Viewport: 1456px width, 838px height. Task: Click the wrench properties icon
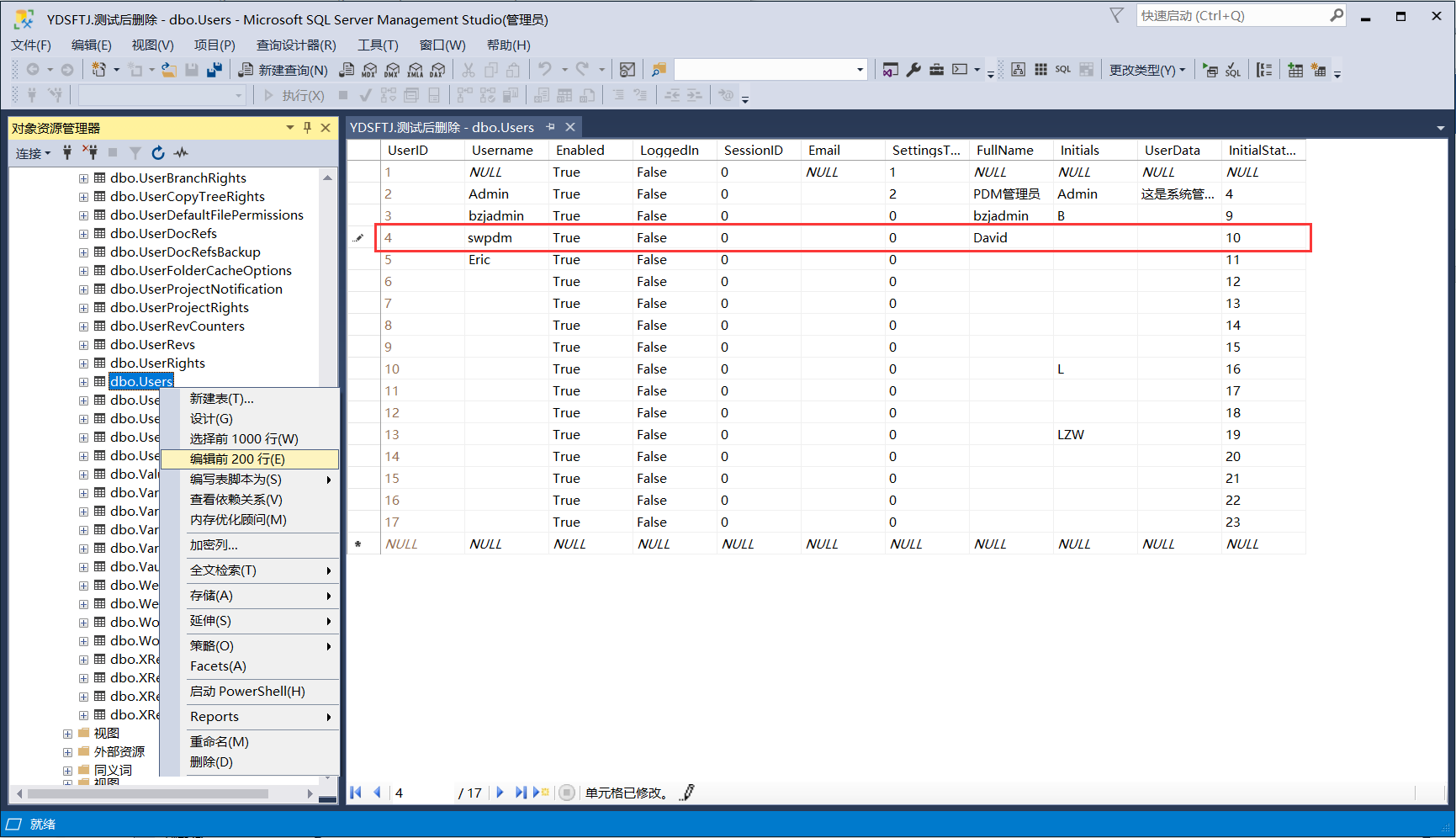tap(913, 70)
